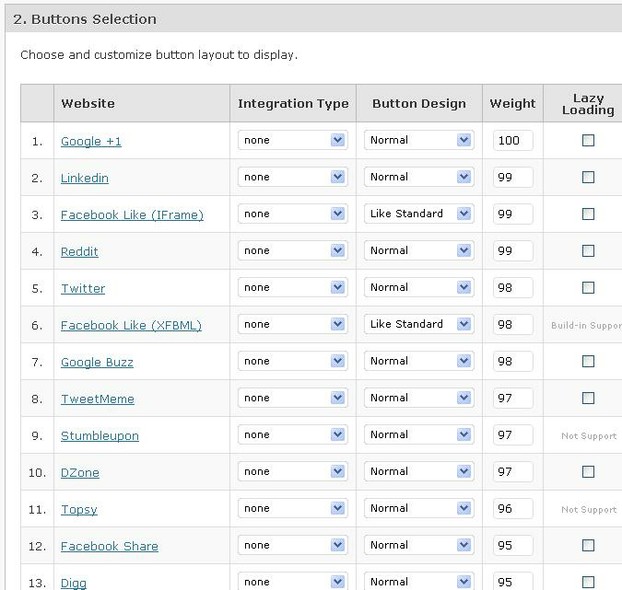This screenshot has width=622, height=590.
Task: Check lazy loading for Twitter
Action: point(588,288)
